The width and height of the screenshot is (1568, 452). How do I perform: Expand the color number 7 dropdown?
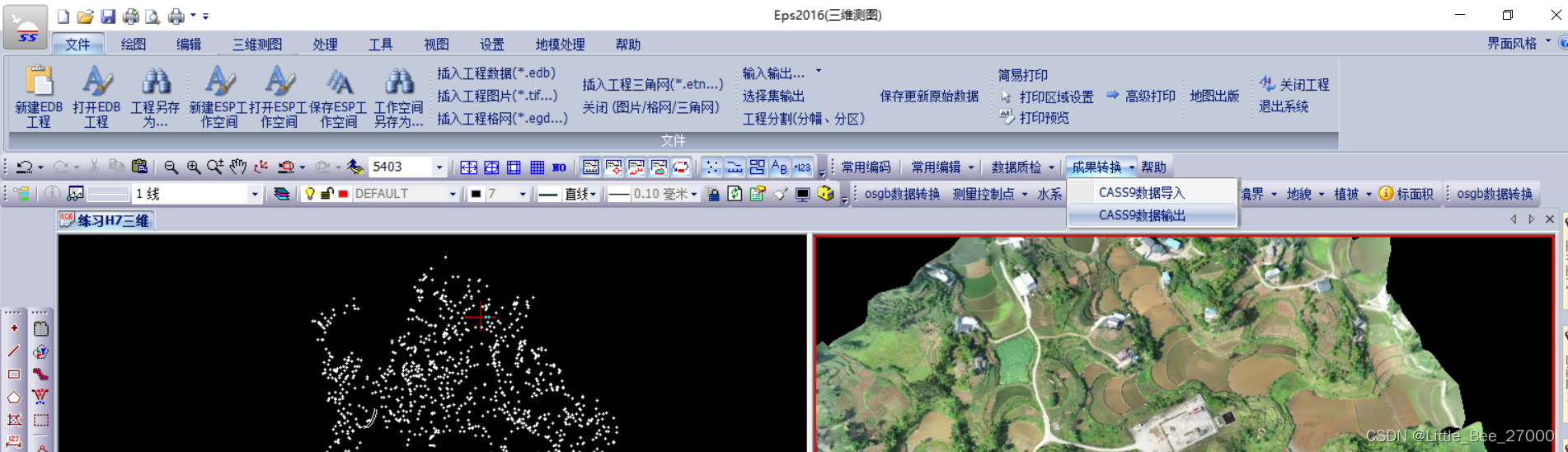(523, 194)
